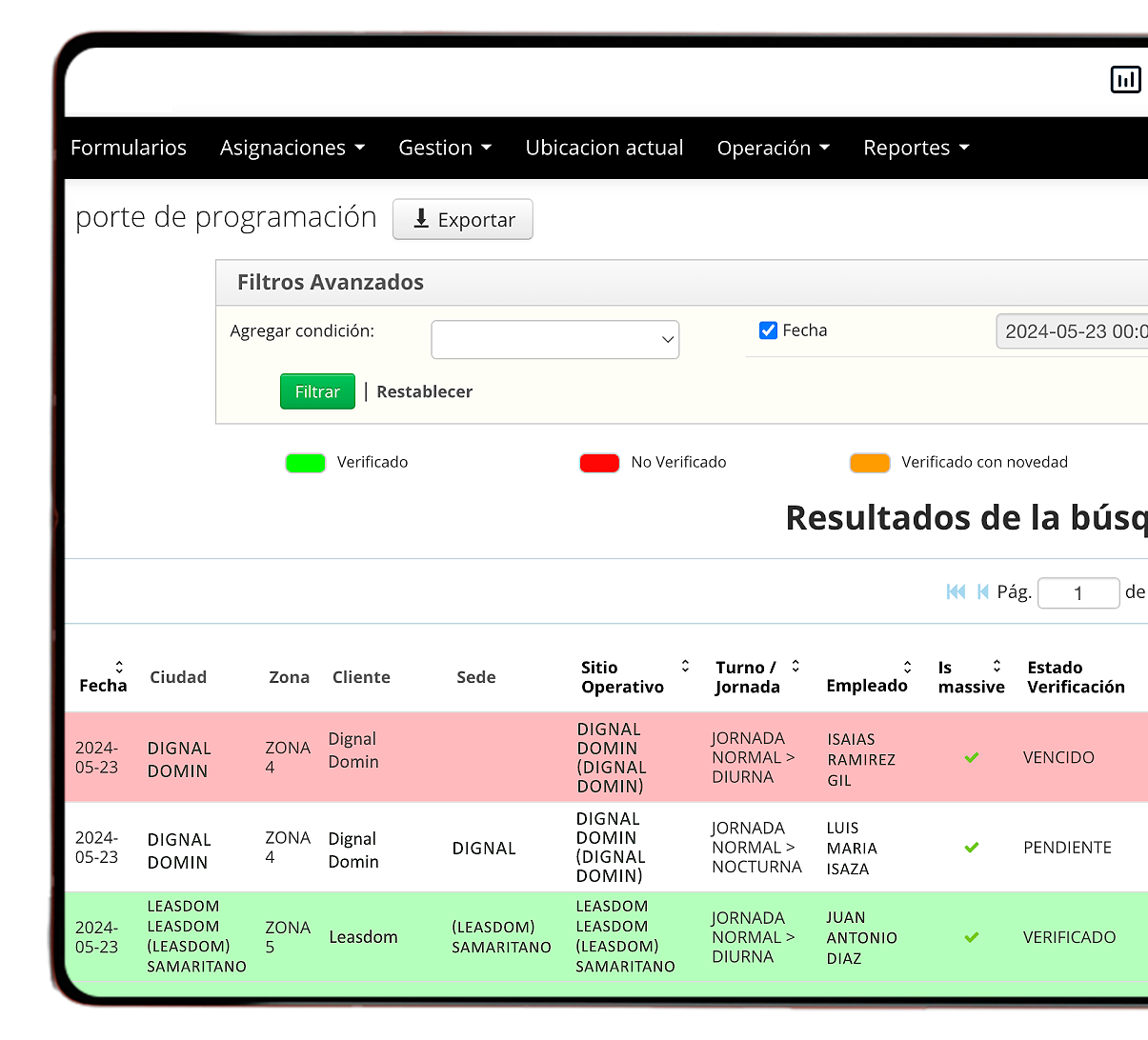Sort table by Fecha column arrows
Viewport: 1148px width, 1040px height.
click(x=119, y=667)
